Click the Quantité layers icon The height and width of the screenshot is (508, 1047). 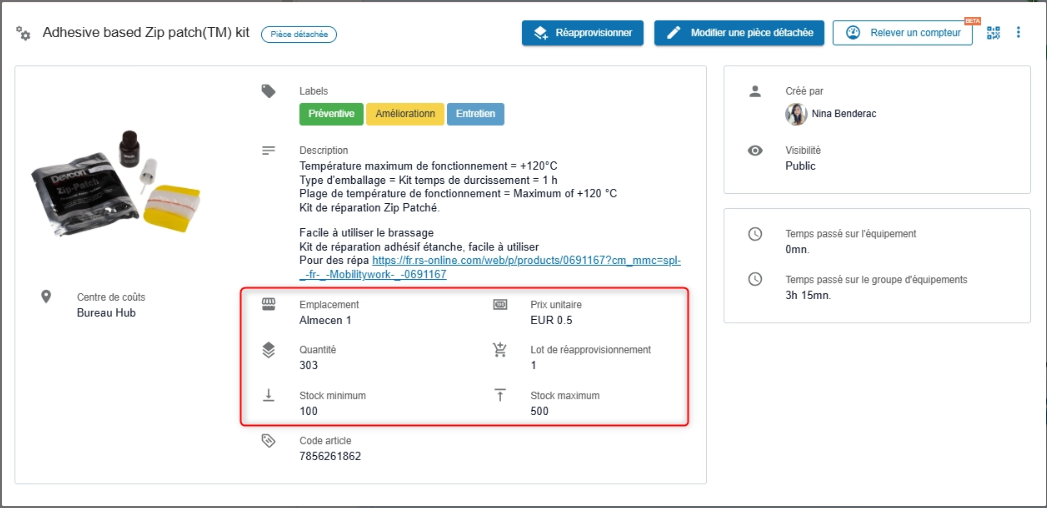tap(268, 350)
